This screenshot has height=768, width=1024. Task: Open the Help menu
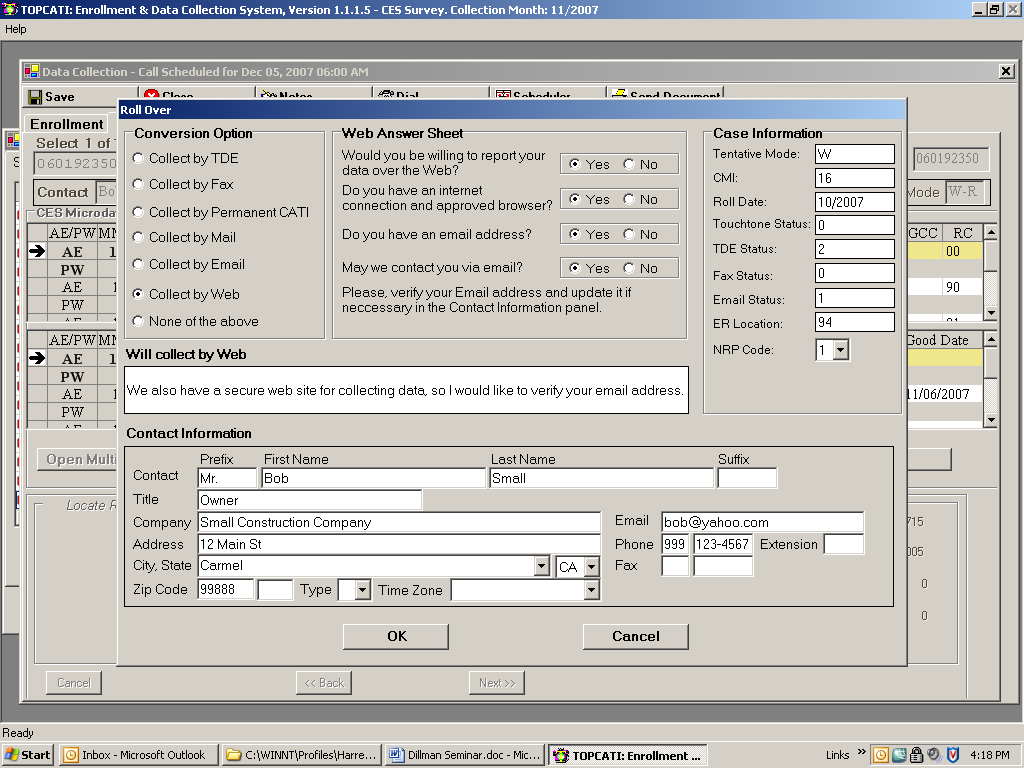pyautogui.click(x=15, y=29)
